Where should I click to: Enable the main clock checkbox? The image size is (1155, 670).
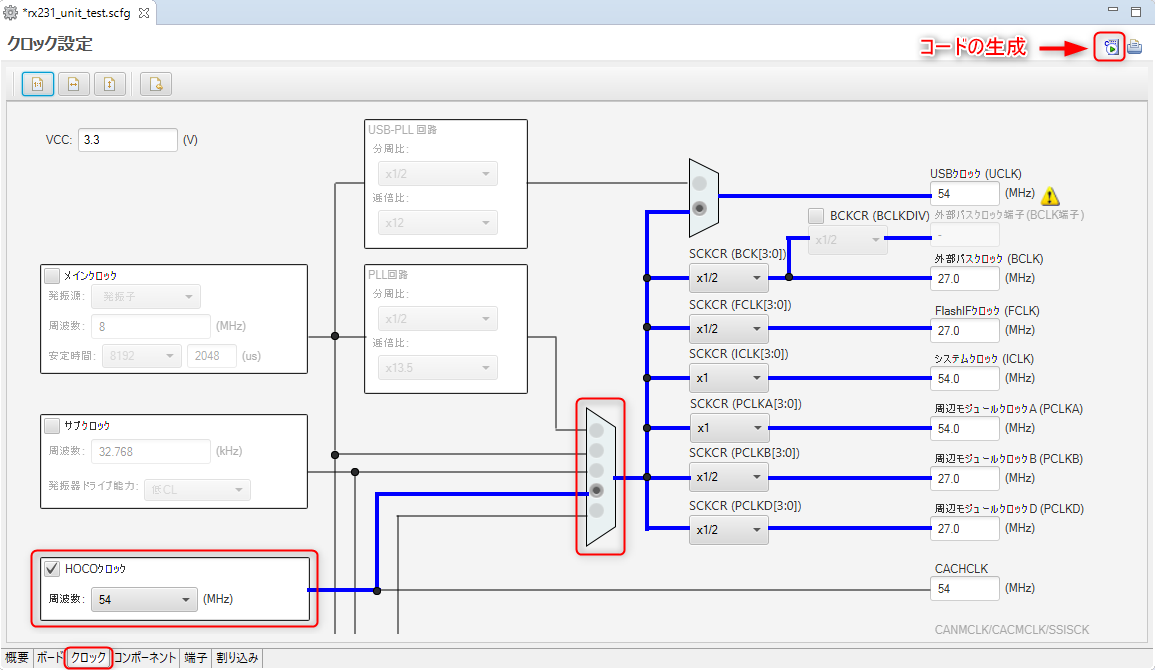(52, 275)
